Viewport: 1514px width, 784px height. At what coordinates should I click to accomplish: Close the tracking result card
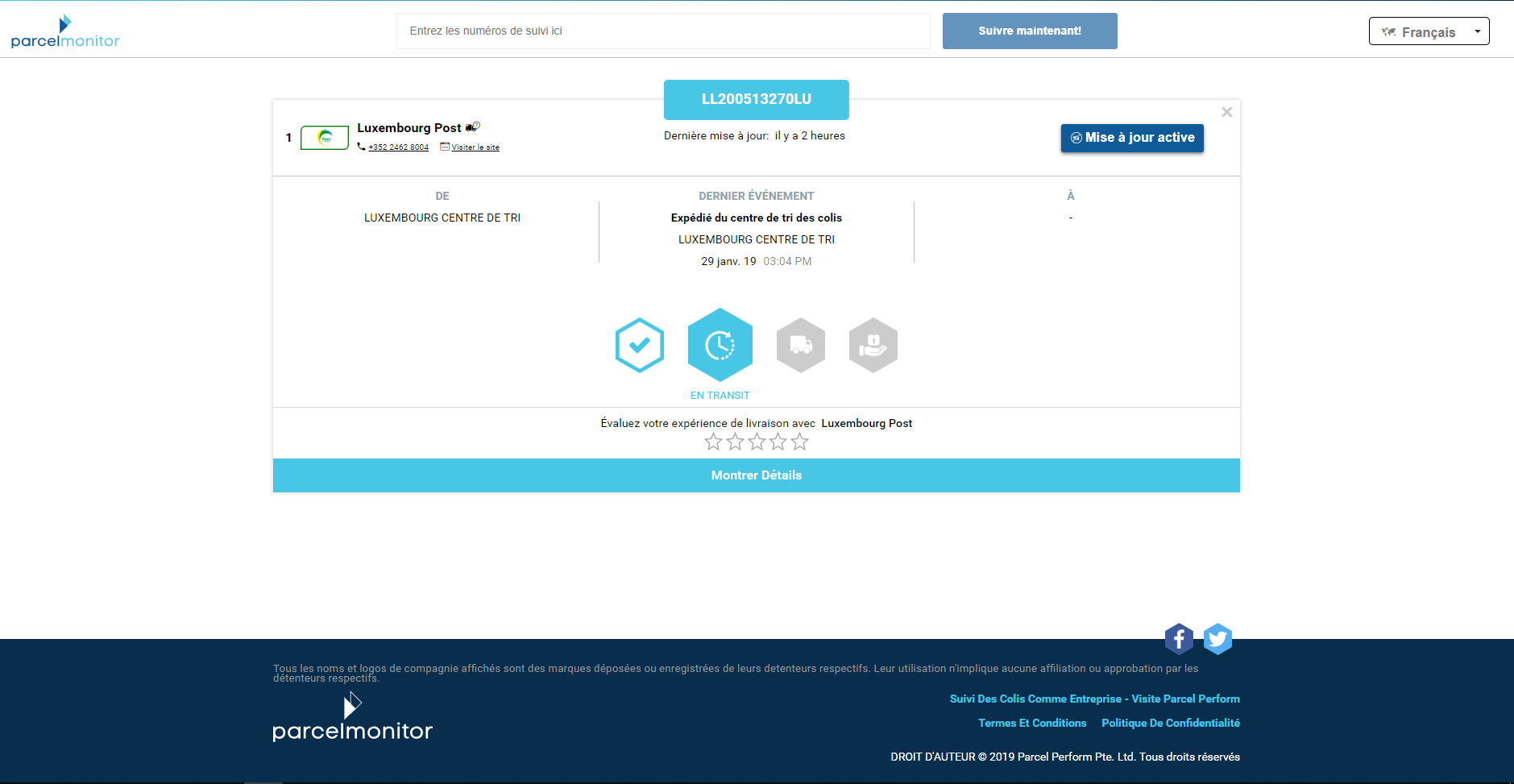point(1226,112)
